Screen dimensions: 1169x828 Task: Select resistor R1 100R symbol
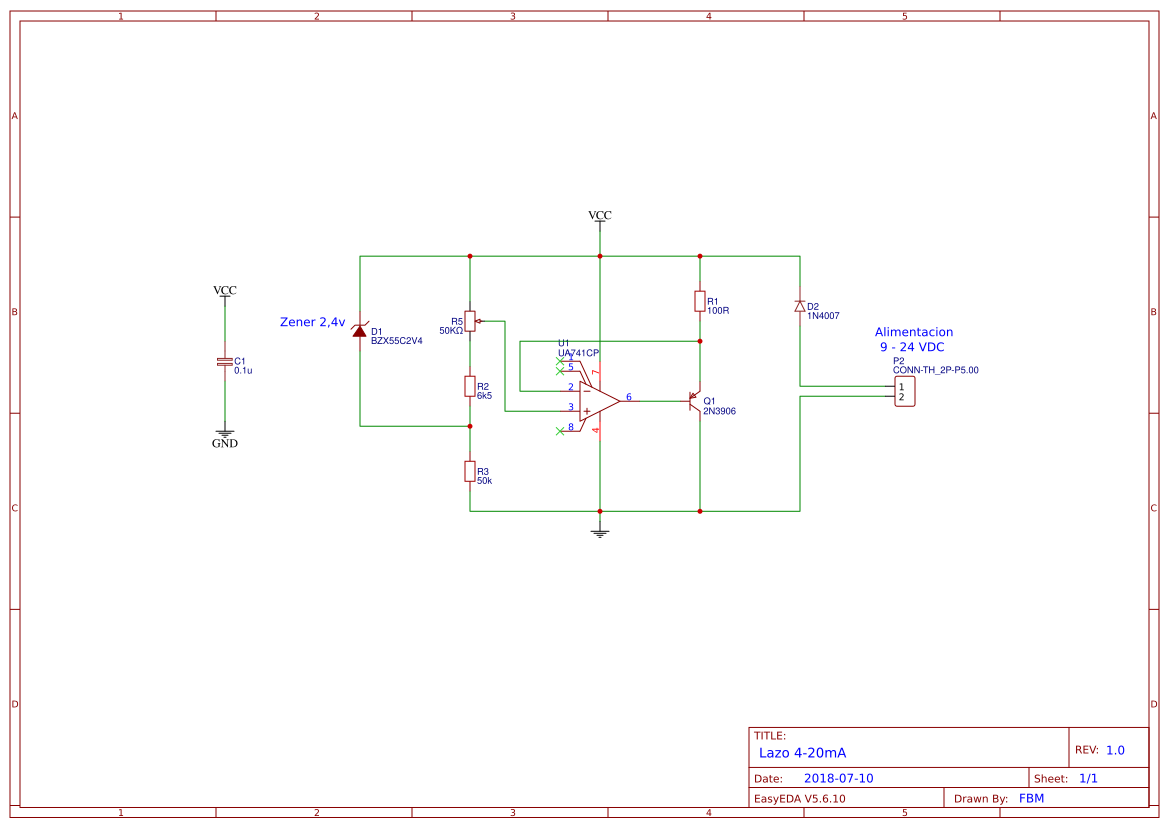700,302
